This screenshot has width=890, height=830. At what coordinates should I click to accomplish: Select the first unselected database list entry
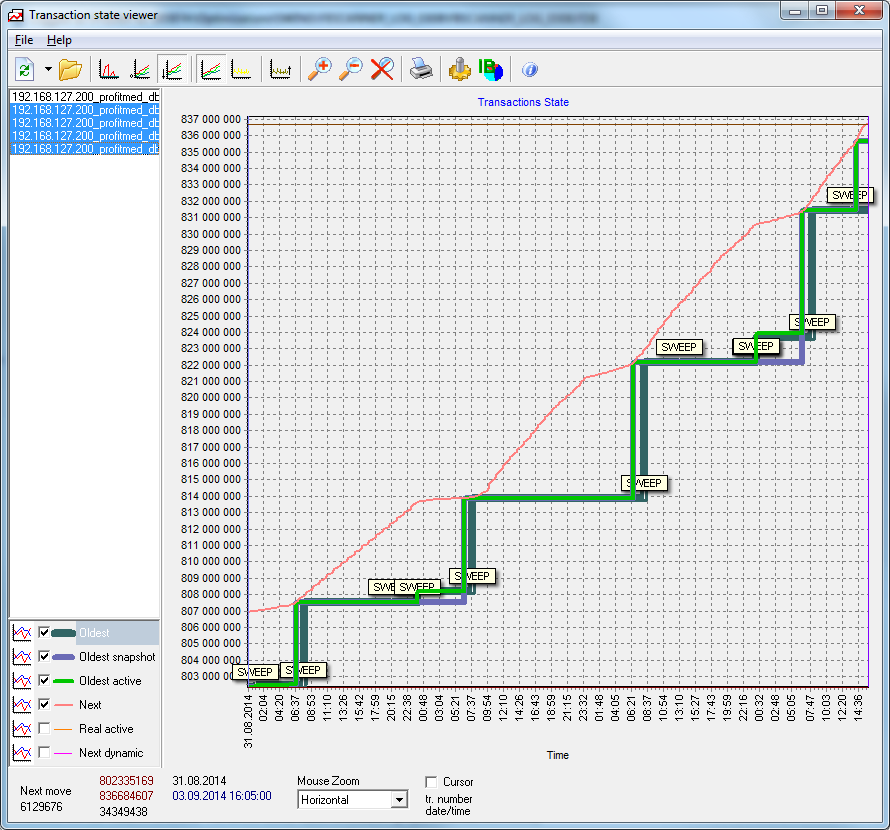click(85, 96)
